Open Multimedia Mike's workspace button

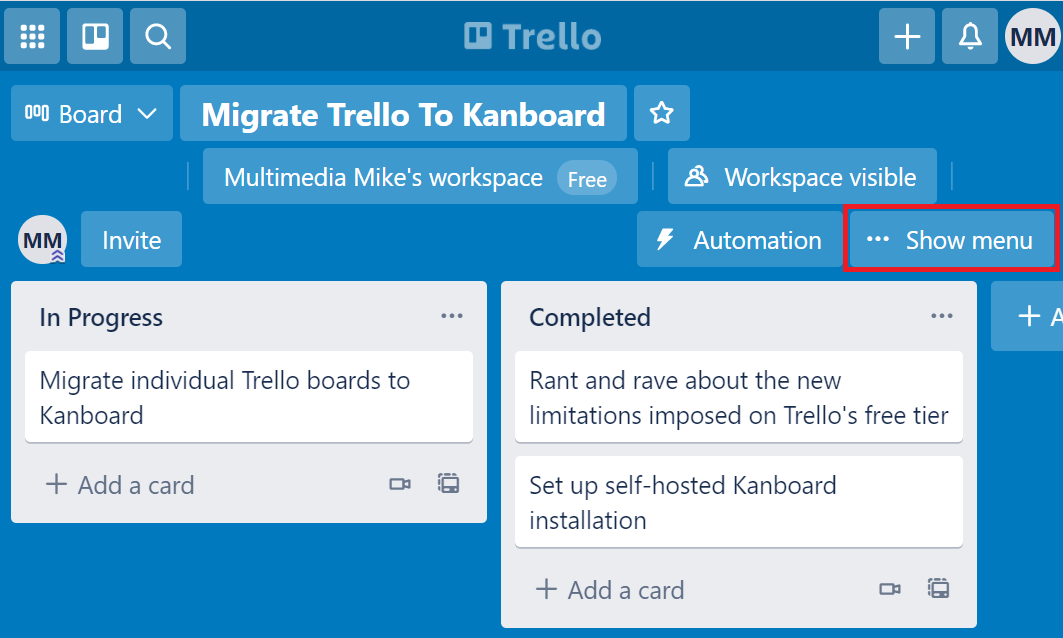tap(420, 176)
